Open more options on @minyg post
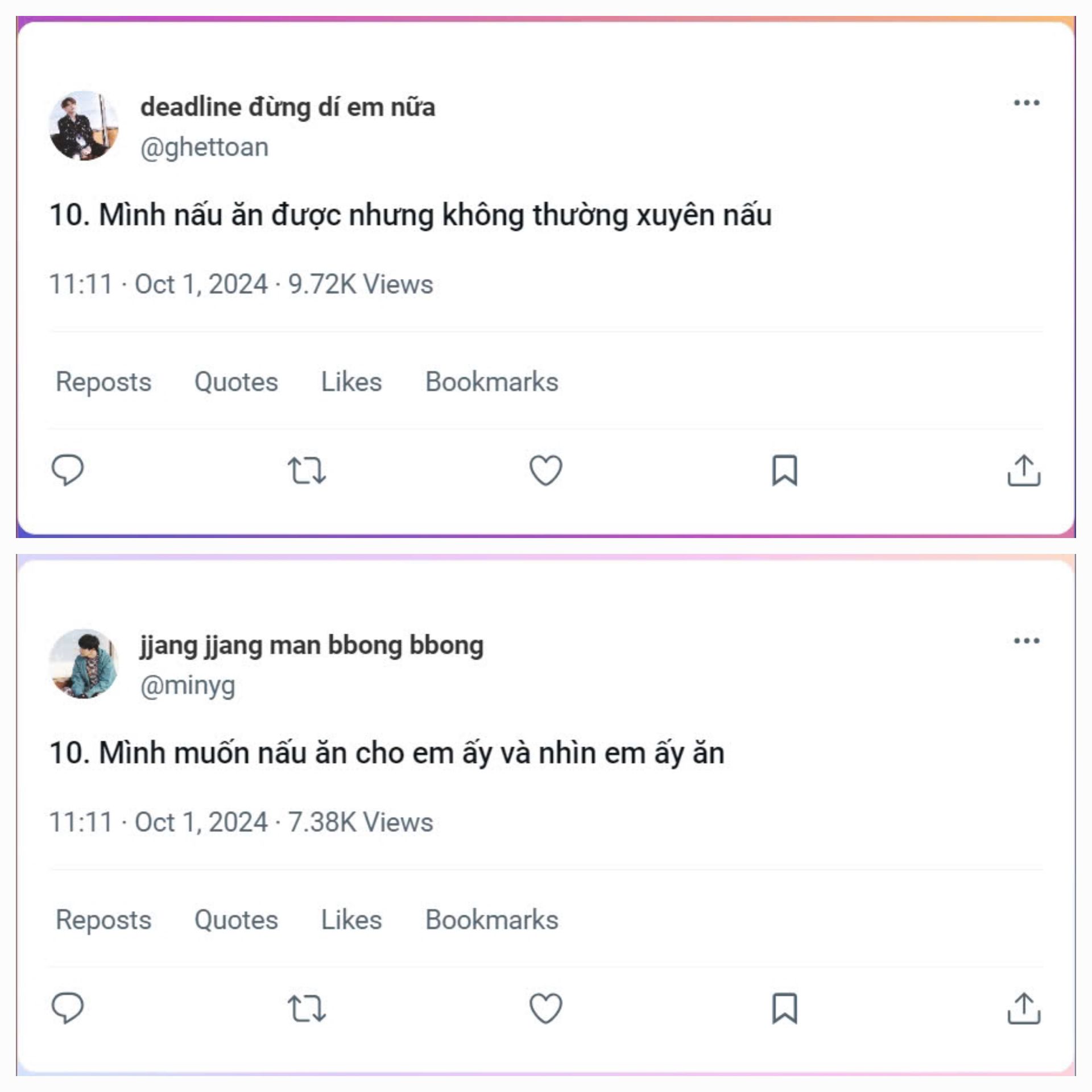This screenshot has height=1092, width=1092. pyautogui.click(x=1027, y=641)
